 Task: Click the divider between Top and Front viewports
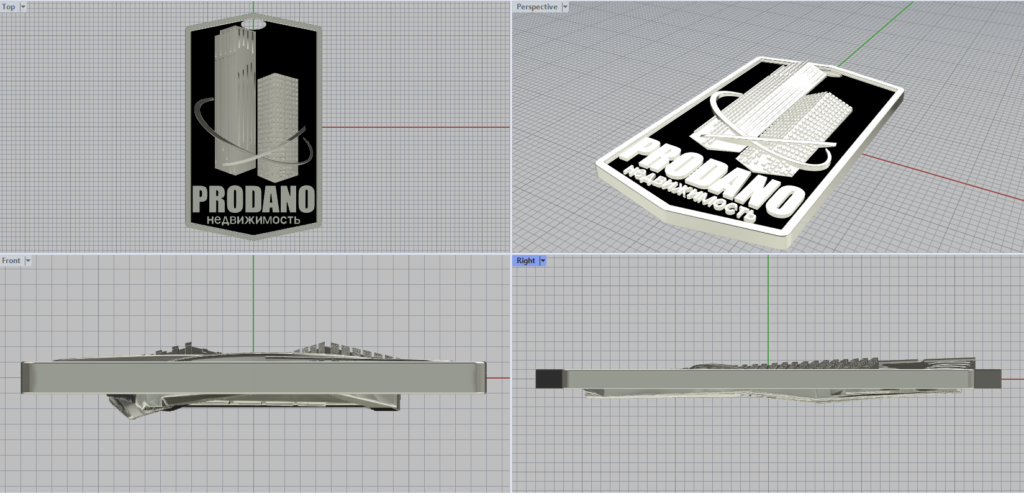pos(255,252)
